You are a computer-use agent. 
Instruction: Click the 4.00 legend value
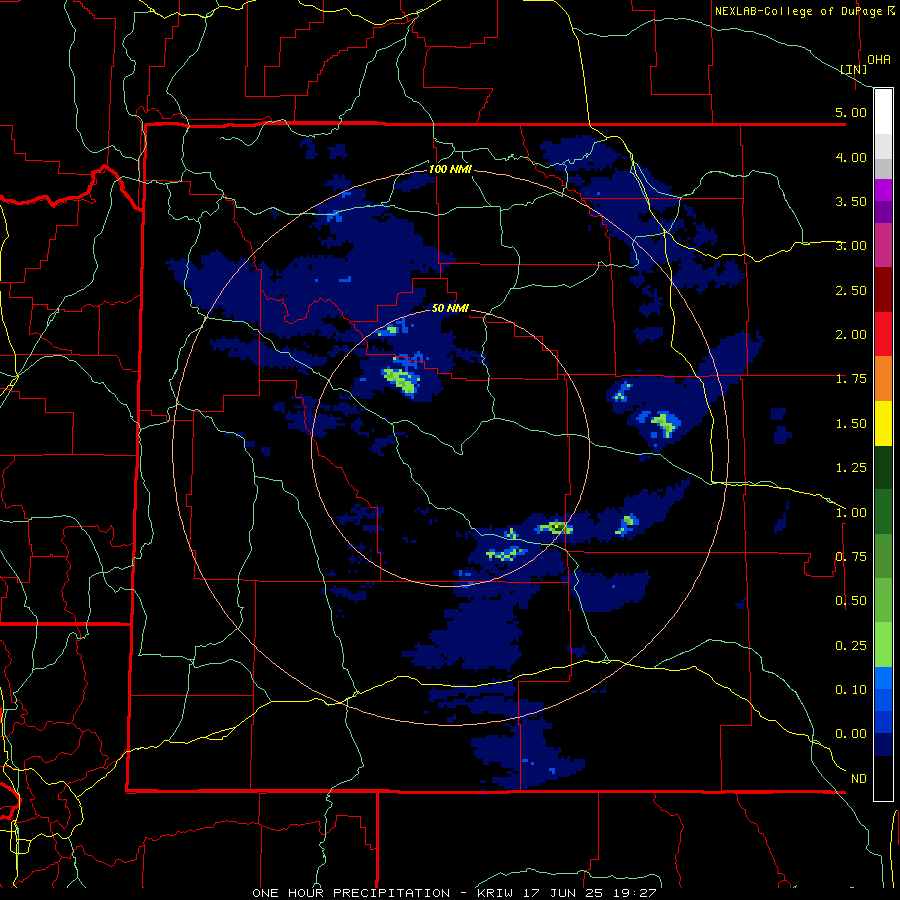pos(851,157)
